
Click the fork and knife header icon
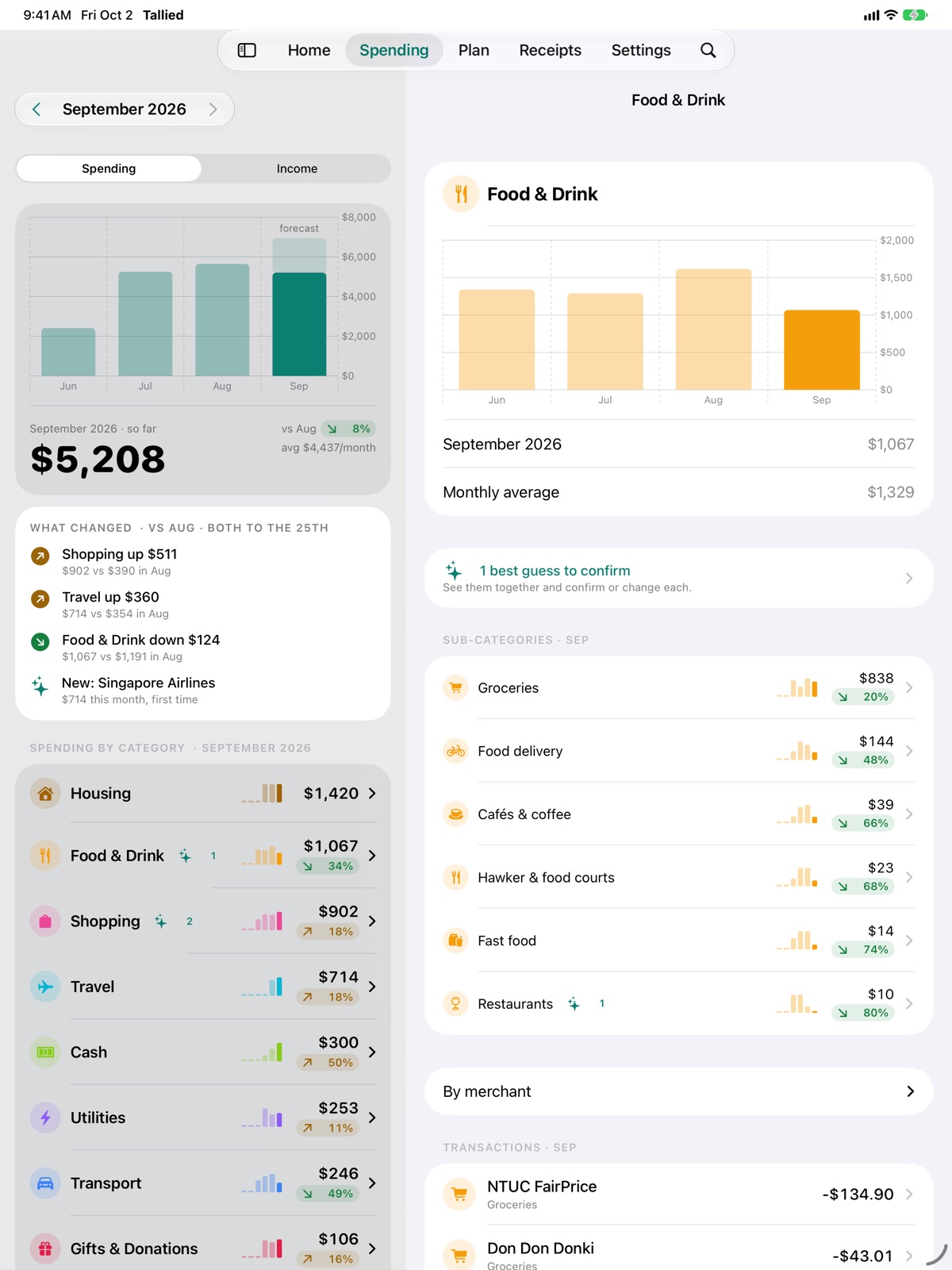(x=461, y=194)
